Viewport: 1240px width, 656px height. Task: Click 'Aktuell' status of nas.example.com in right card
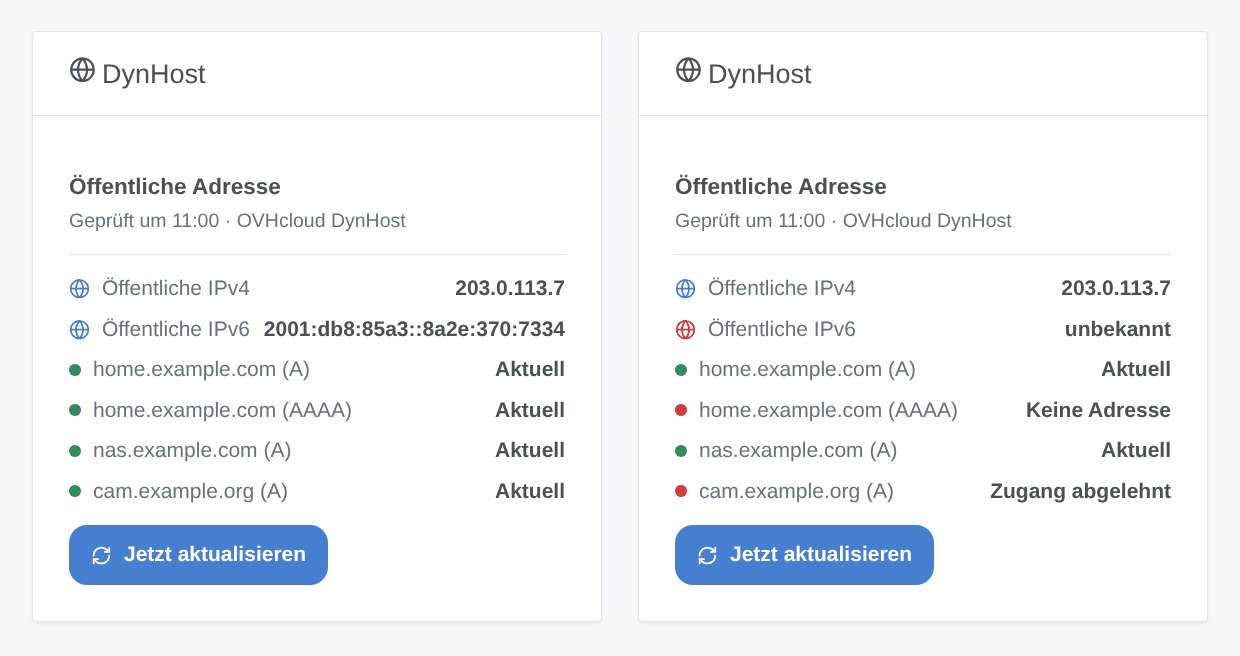coord(1136,450)
